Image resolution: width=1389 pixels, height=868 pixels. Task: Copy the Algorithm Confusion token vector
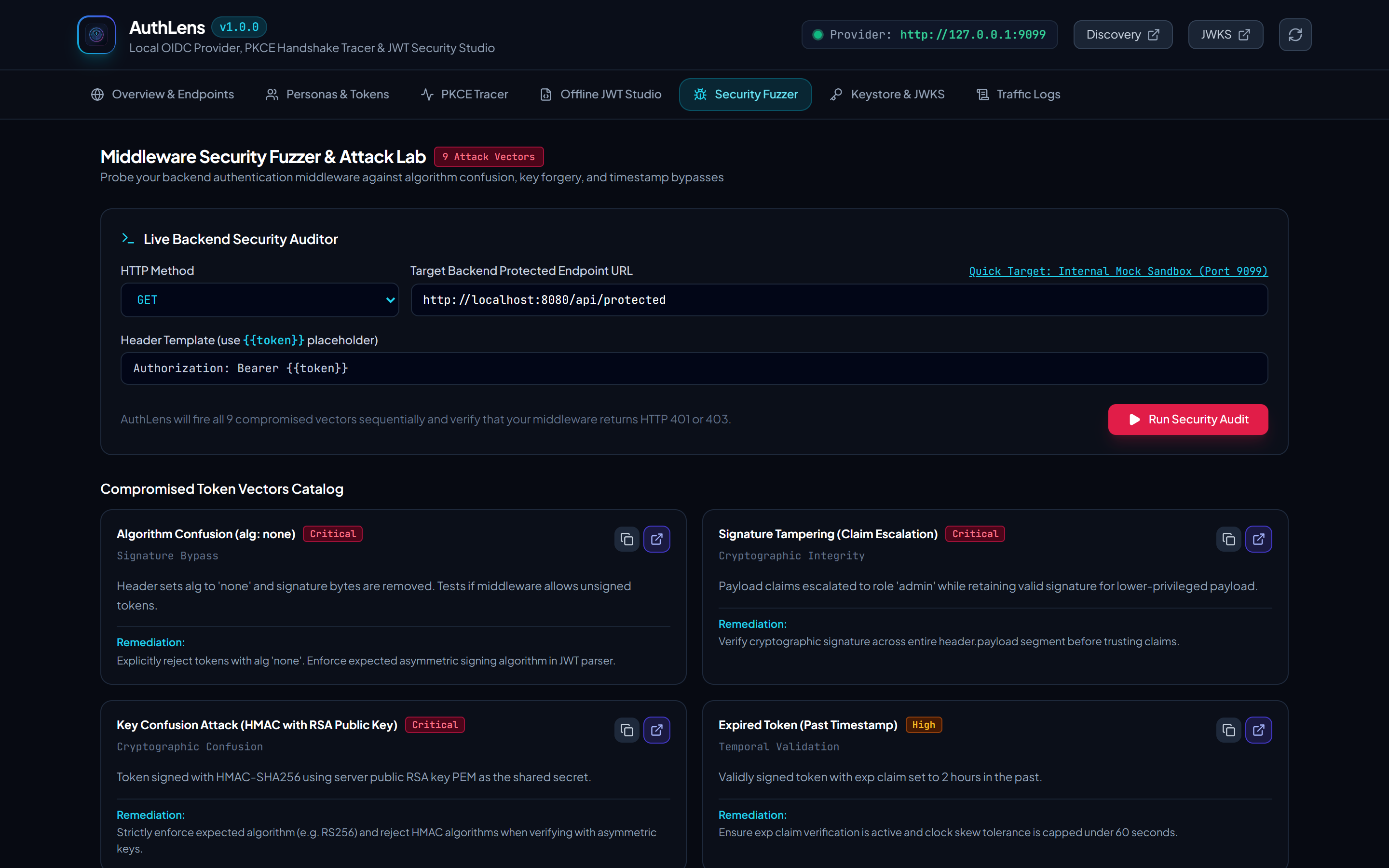(627, 539)
